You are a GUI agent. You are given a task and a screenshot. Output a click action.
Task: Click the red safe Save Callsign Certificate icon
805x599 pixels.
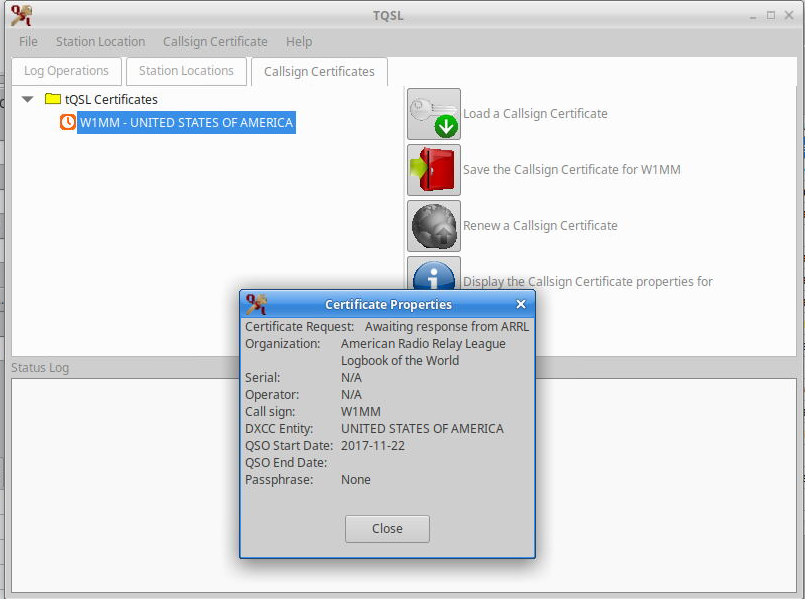click(434, 170)
